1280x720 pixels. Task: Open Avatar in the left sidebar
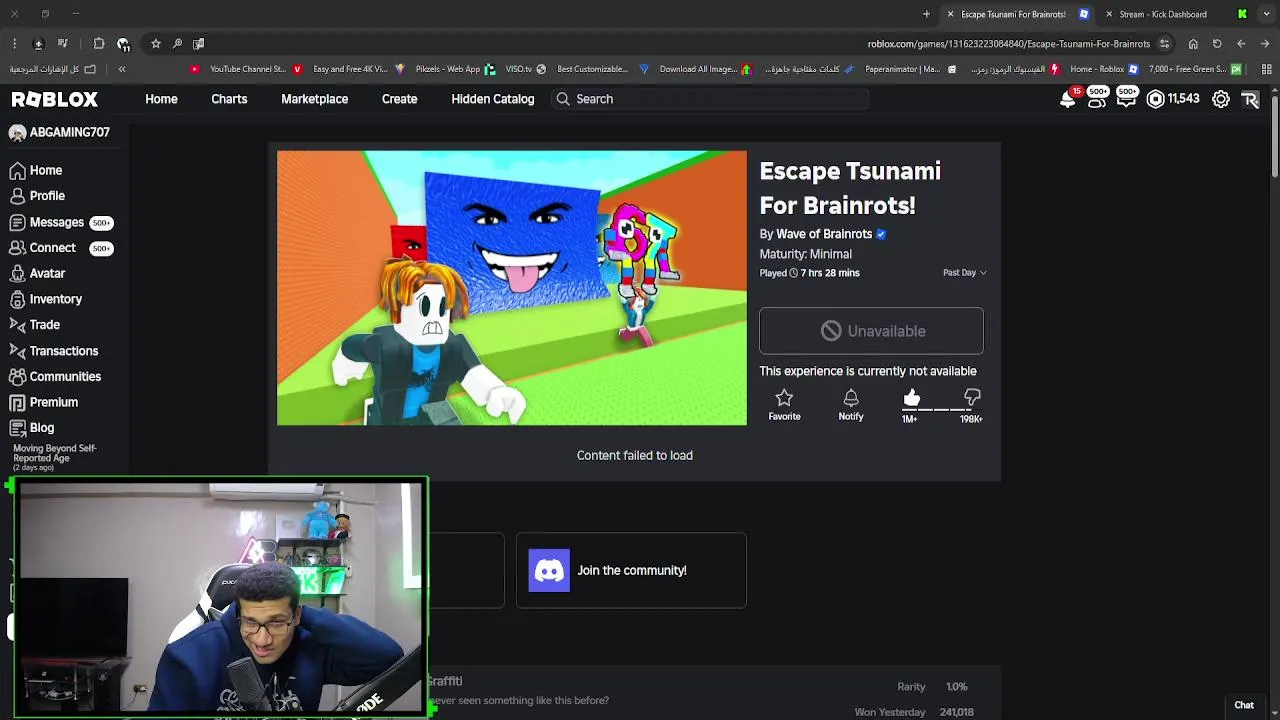pyautogui.click(x=38, y=273)
